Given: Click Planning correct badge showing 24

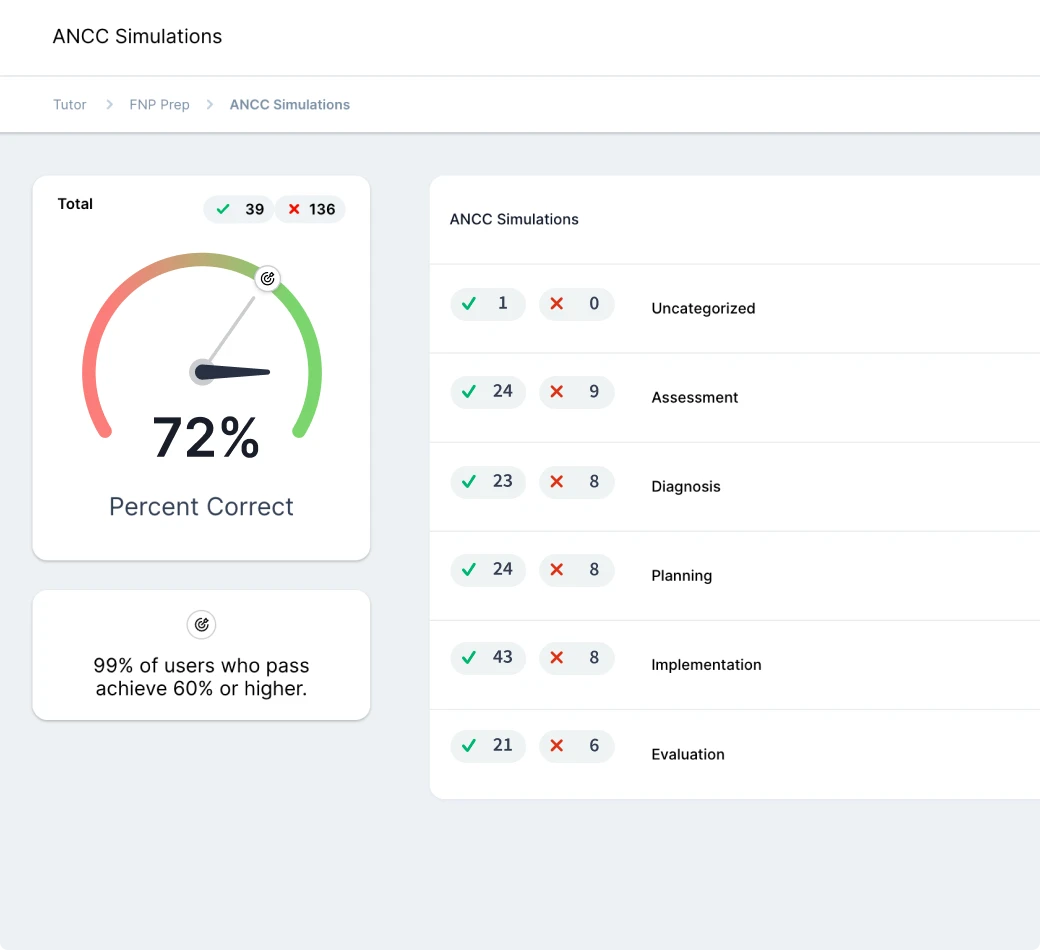Looking at the screenshot, I should tap(488, 570).
